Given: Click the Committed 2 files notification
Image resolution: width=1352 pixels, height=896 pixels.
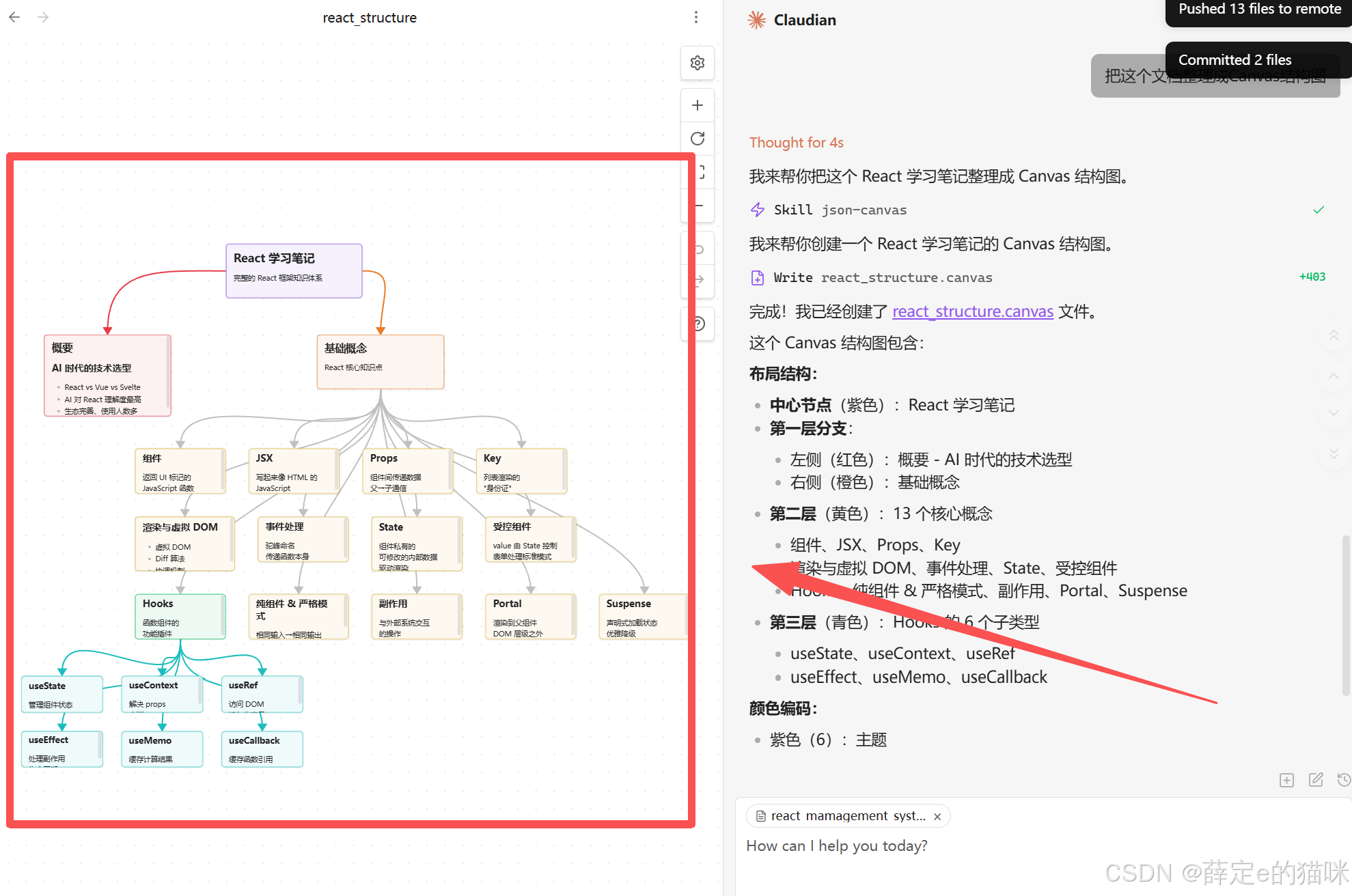Looking at the screenshot, I should coord(1235,60).
